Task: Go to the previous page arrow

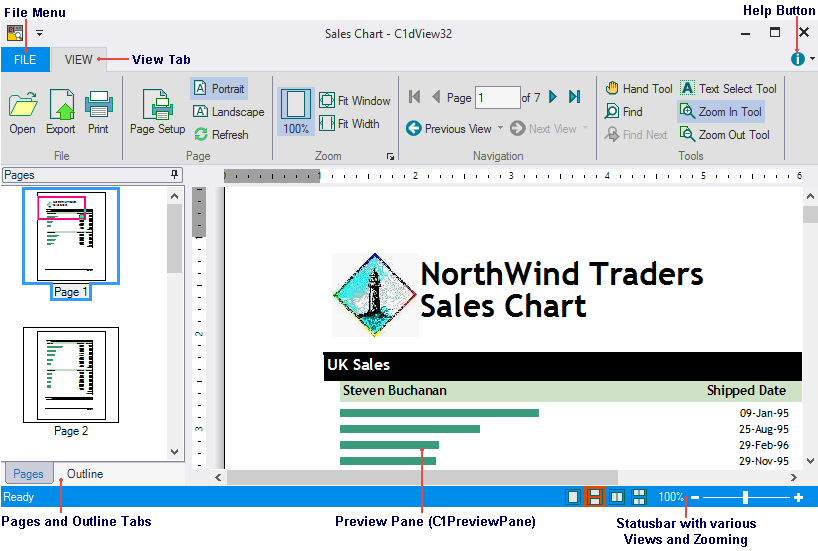Action: tap(436, 97)
